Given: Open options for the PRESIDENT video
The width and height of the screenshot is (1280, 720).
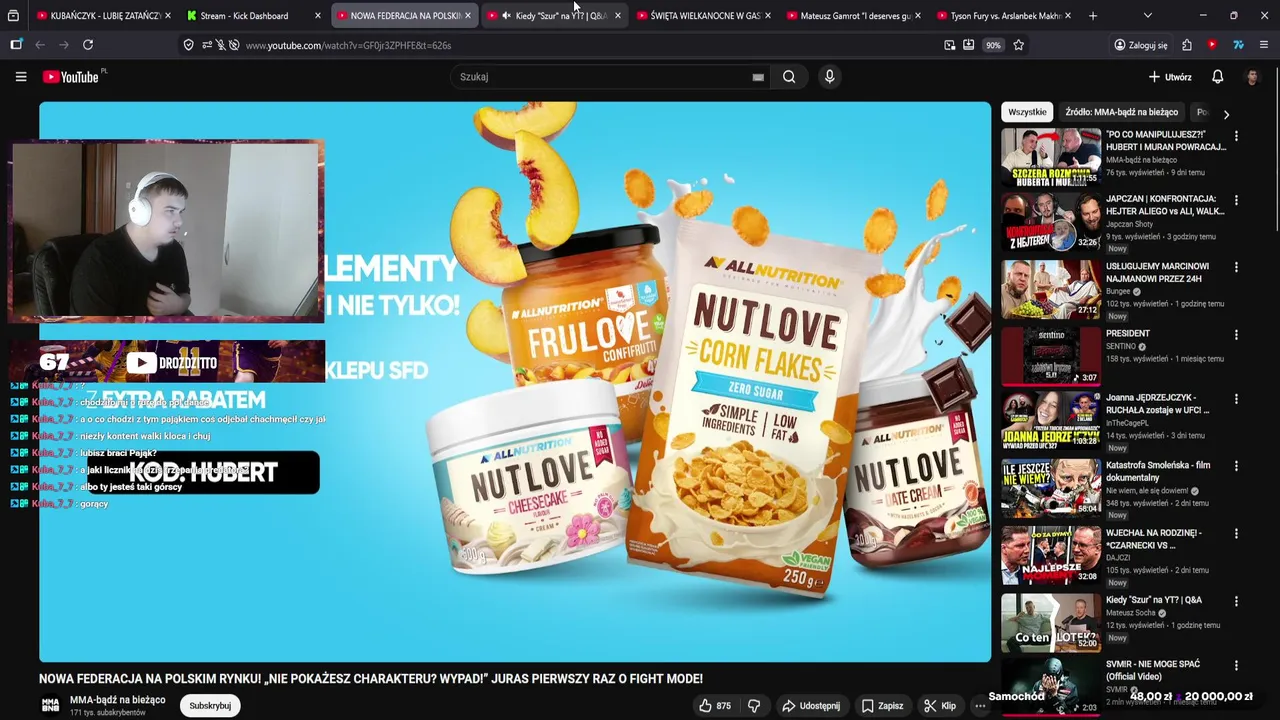Looking at the screenshot, I should 1236,335.
